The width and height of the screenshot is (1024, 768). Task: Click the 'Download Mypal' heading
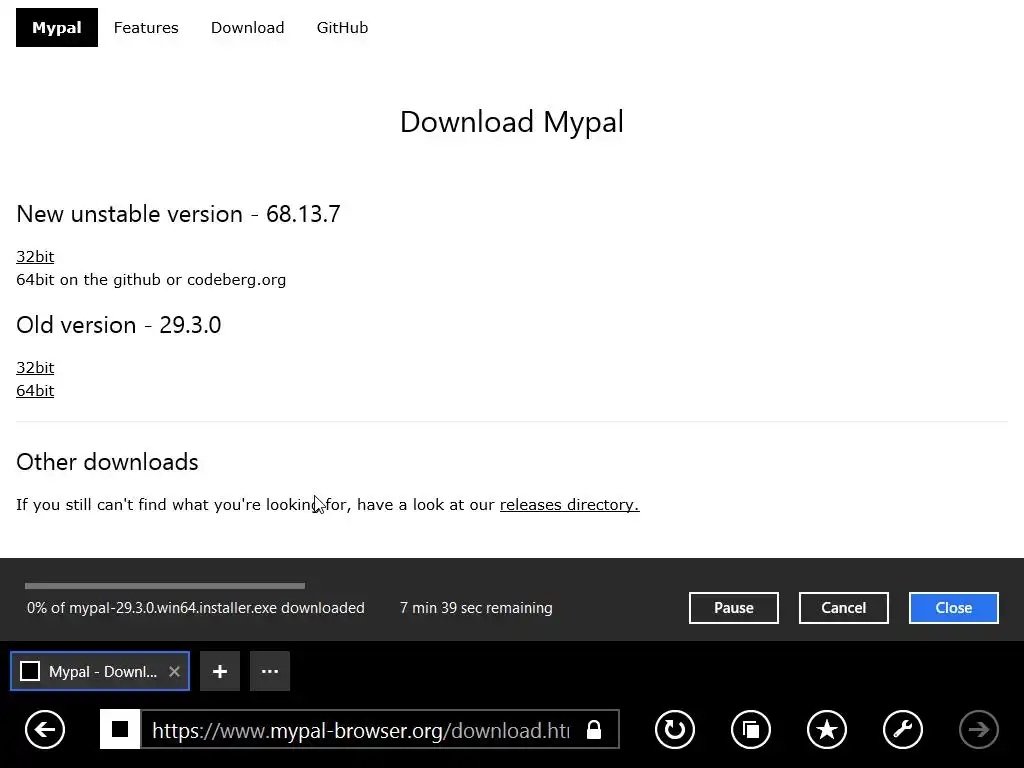tap(512, 122)
